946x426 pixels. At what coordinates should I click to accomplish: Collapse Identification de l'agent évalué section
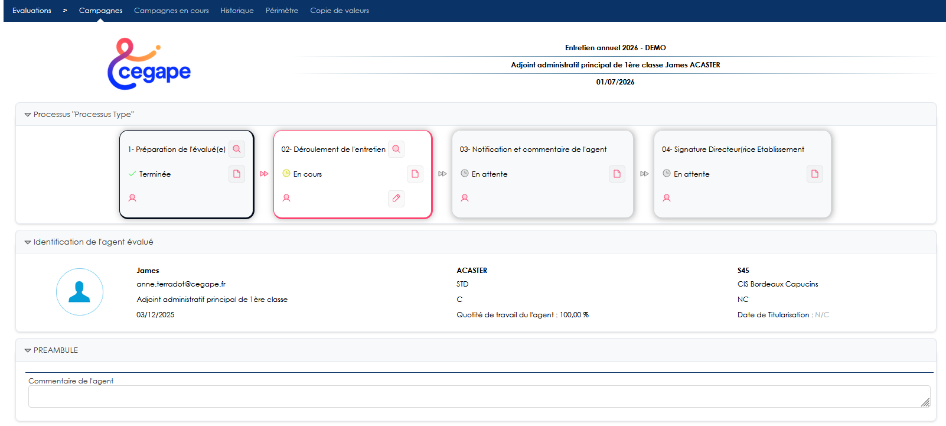pyautogui.click(x=28, y=242)
